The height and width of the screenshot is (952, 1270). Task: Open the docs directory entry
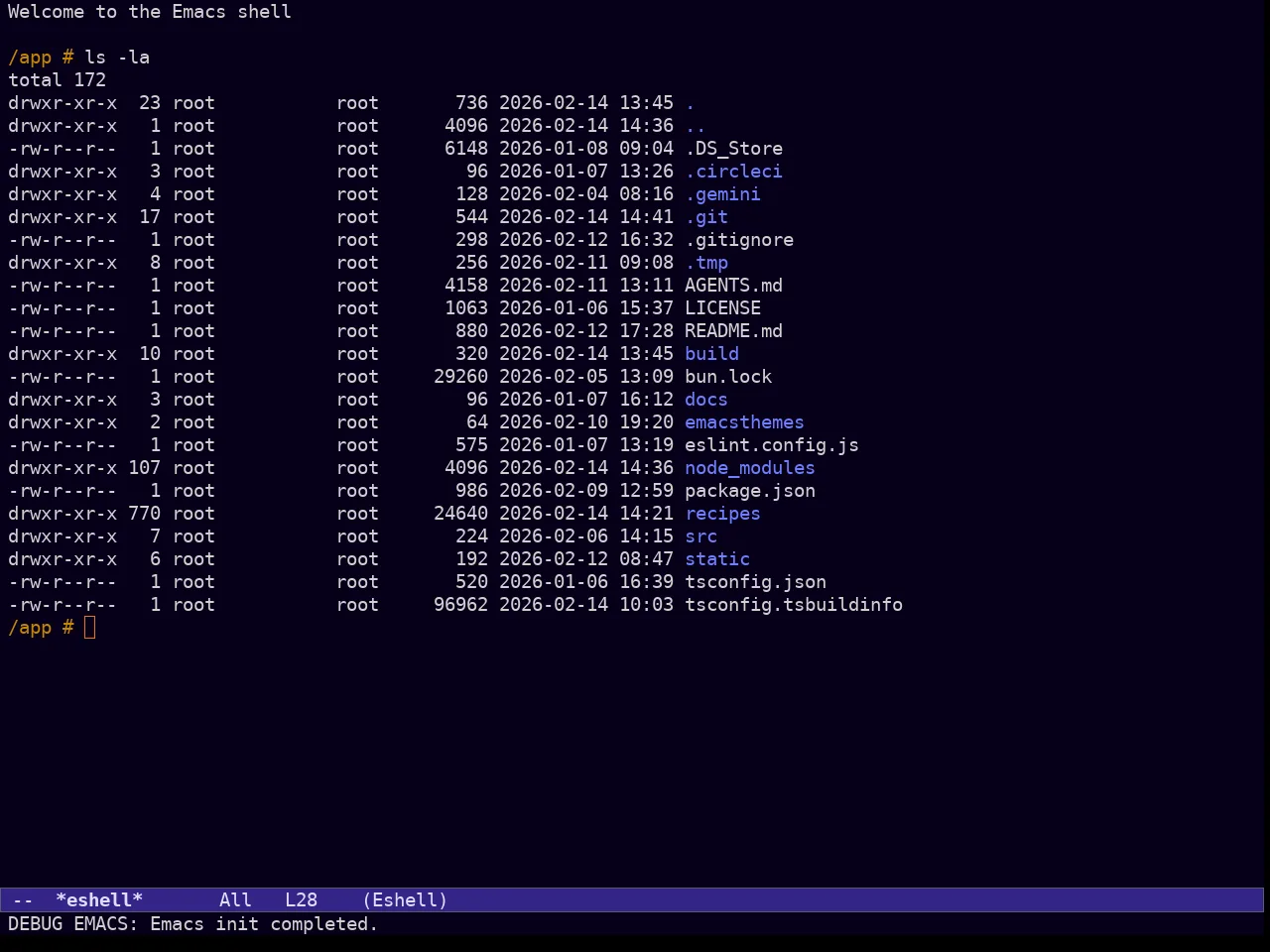706,400
